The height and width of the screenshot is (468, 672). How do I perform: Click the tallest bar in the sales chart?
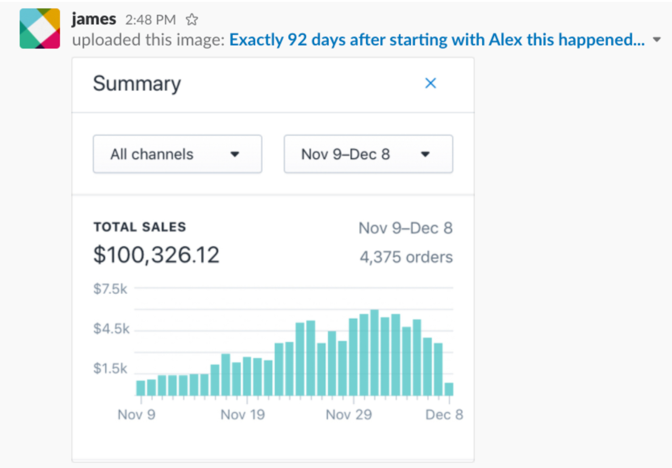coord(374,353)
